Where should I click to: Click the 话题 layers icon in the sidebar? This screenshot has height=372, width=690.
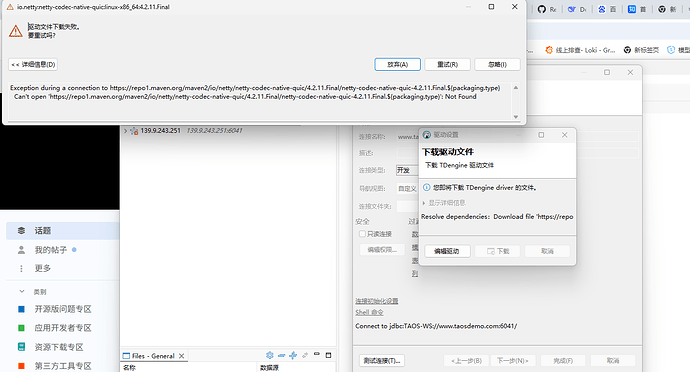(21, 231)
